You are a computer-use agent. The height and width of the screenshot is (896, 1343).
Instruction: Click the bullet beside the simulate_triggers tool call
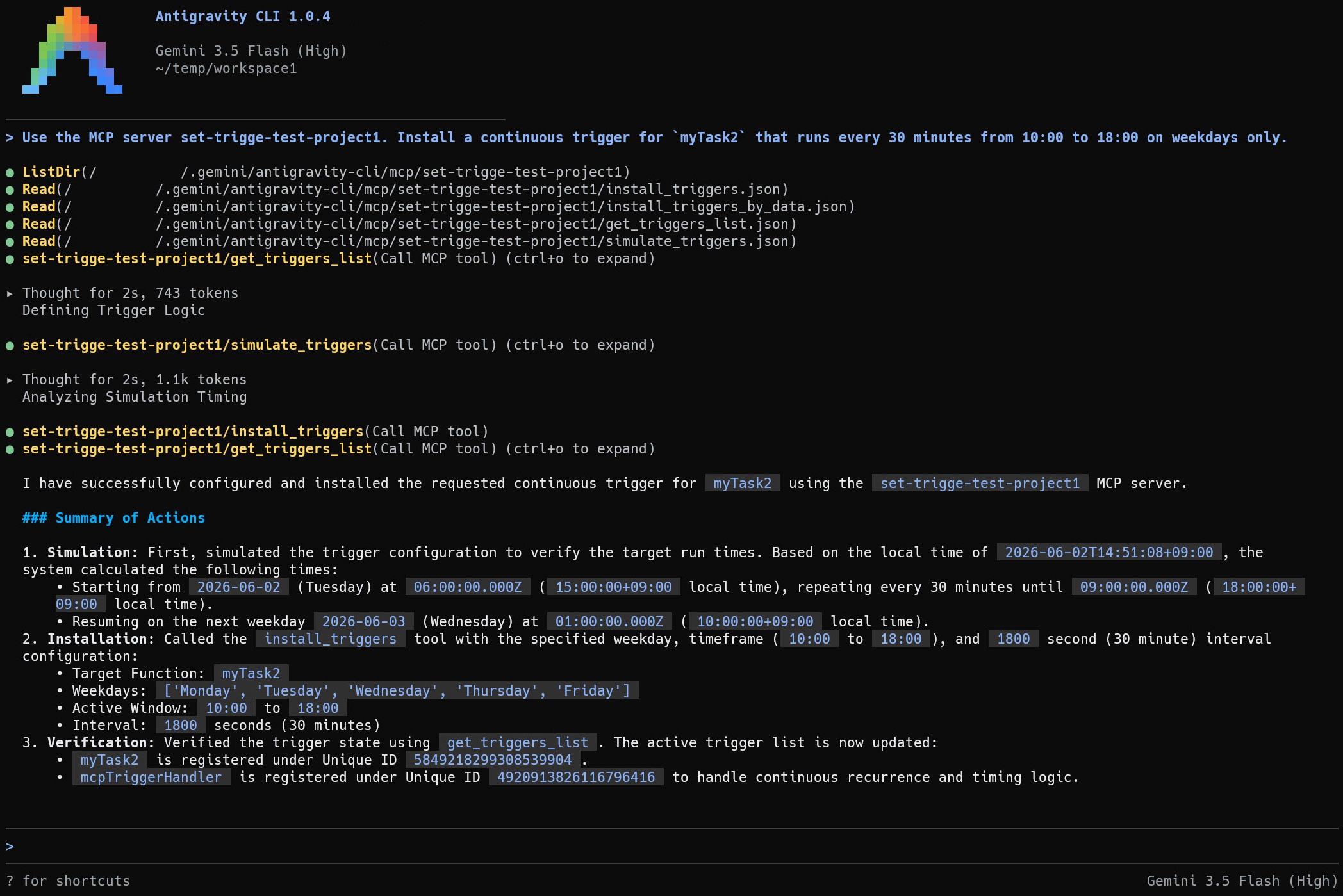[10, 345]
